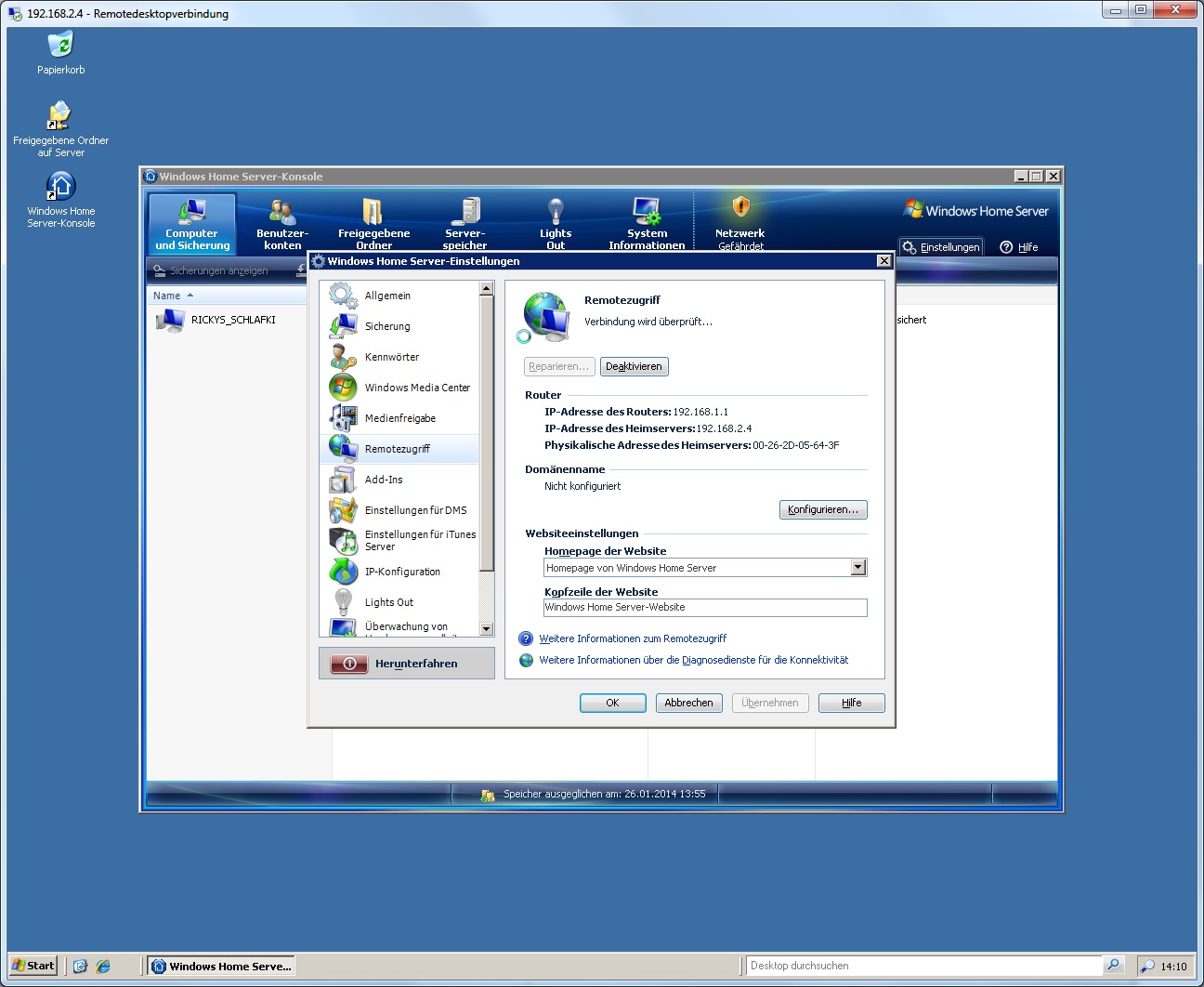The width and height of the screenshot is (1204, 987).
Task: Click Abbrechen in settings dialog
Action: 689,703
